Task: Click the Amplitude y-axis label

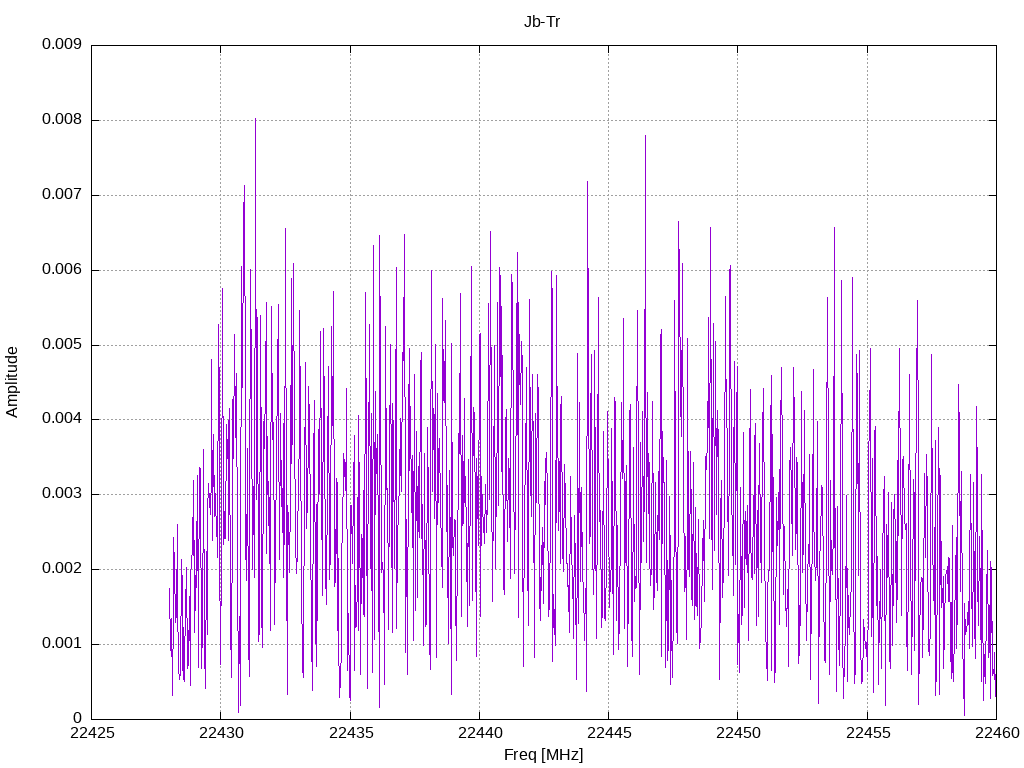Action: tap(12, 382)
